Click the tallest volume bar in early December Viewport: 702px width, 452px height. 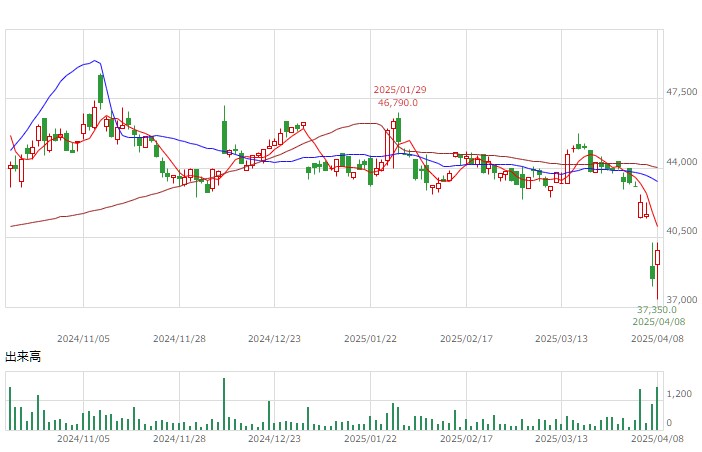point(224,404)
